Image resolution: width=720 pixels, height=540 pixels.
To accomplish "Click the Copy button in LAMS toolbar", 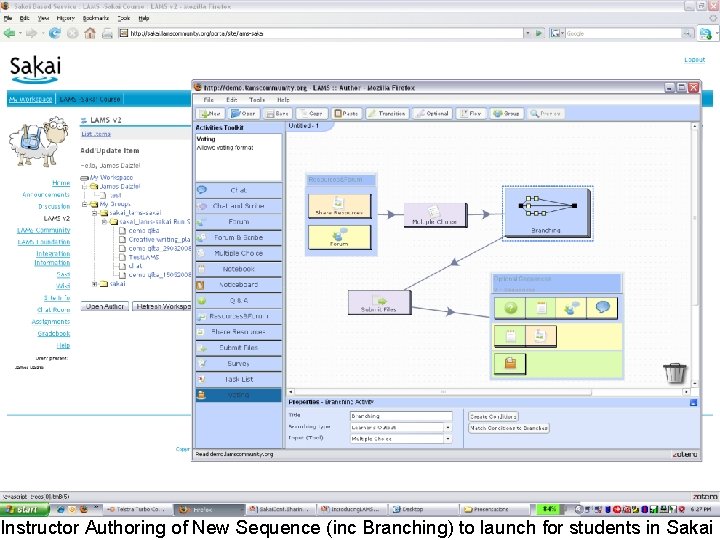I will tap(311, 113).
